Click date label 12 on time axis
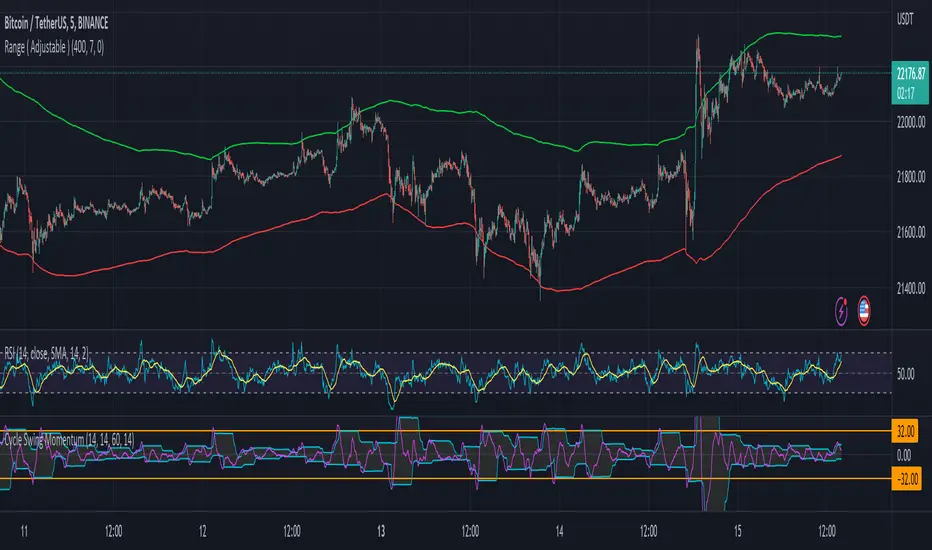 pyautogui.click(x=203, y=531)
